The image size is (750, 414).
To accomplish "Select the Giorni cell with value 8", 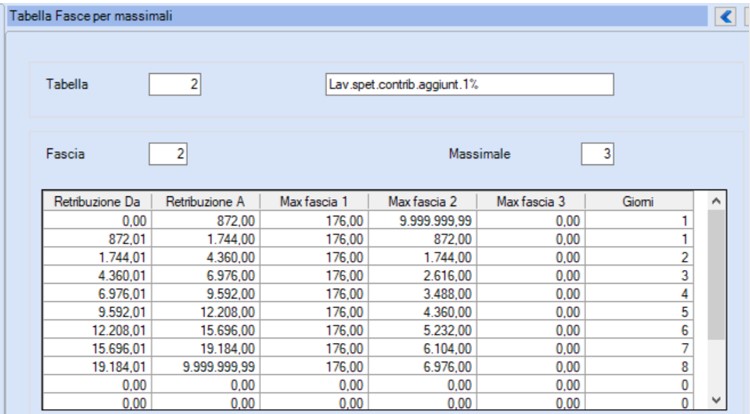I will [x=639, y=366].
